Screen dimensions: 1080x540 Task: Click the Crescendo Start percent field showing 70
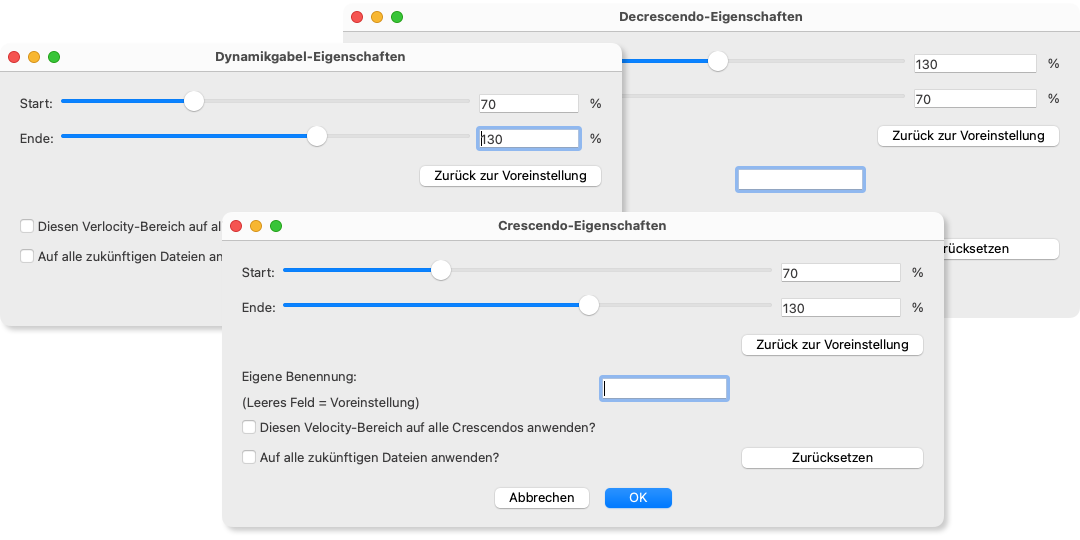(x=842, y=273)
